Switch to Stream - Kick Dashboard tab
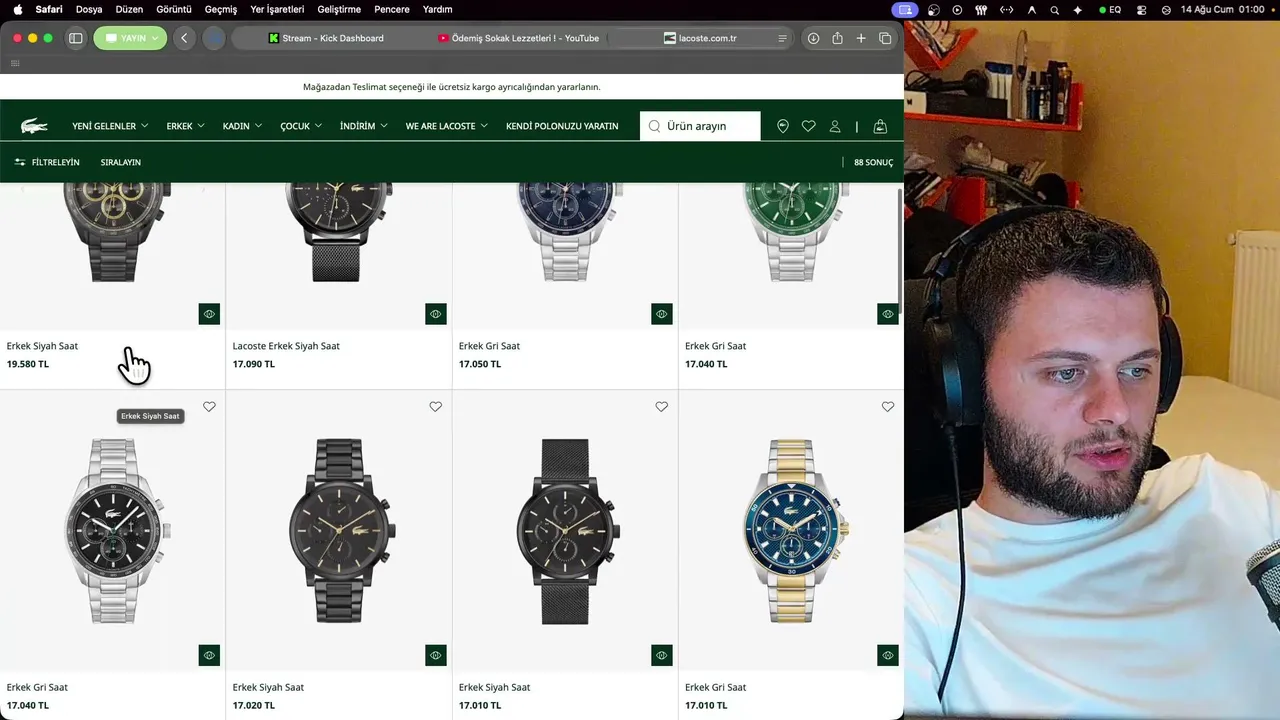 (326, 38)
